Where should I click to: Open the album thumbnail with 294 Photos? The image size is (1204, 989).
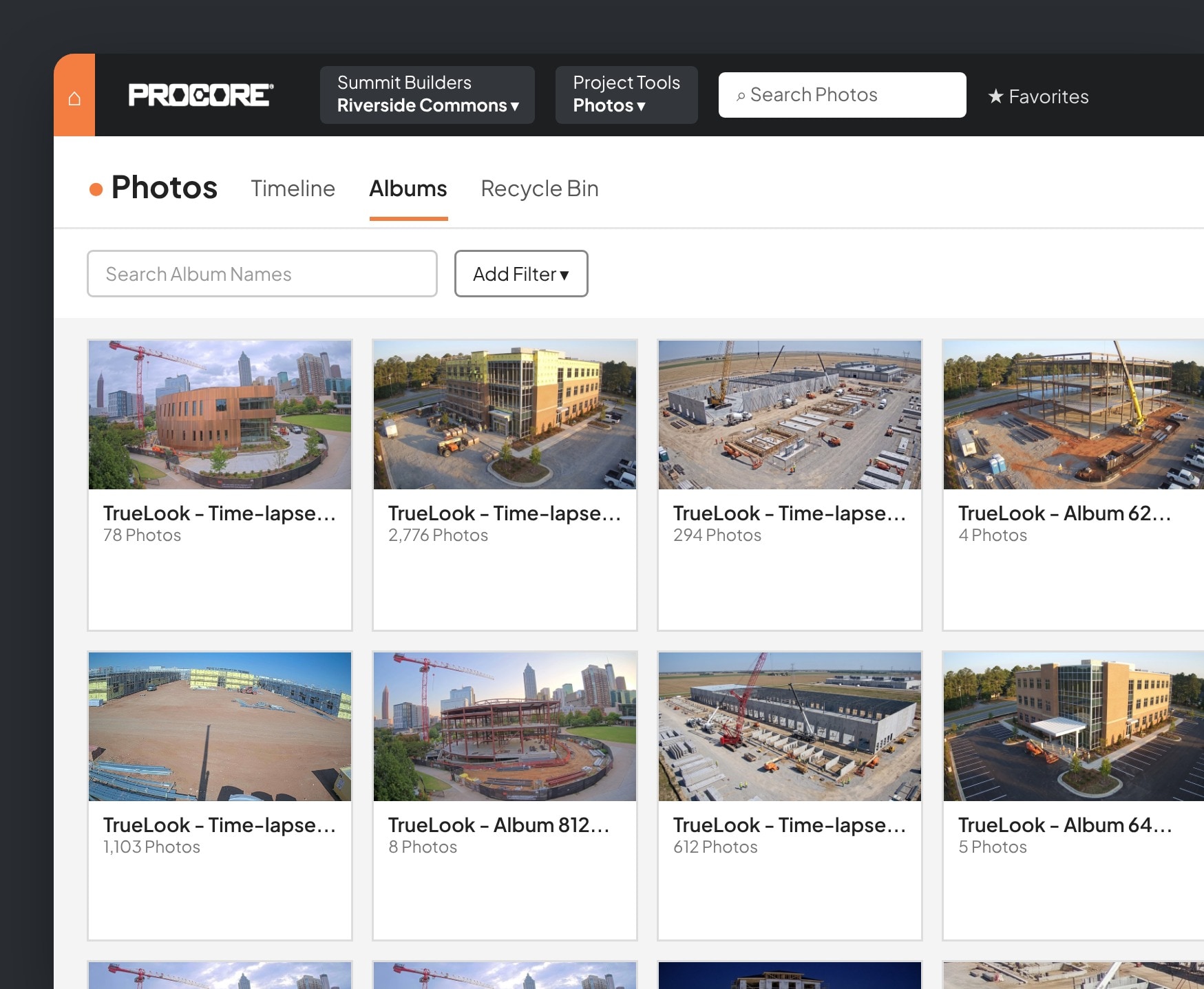tap(790, 415)
